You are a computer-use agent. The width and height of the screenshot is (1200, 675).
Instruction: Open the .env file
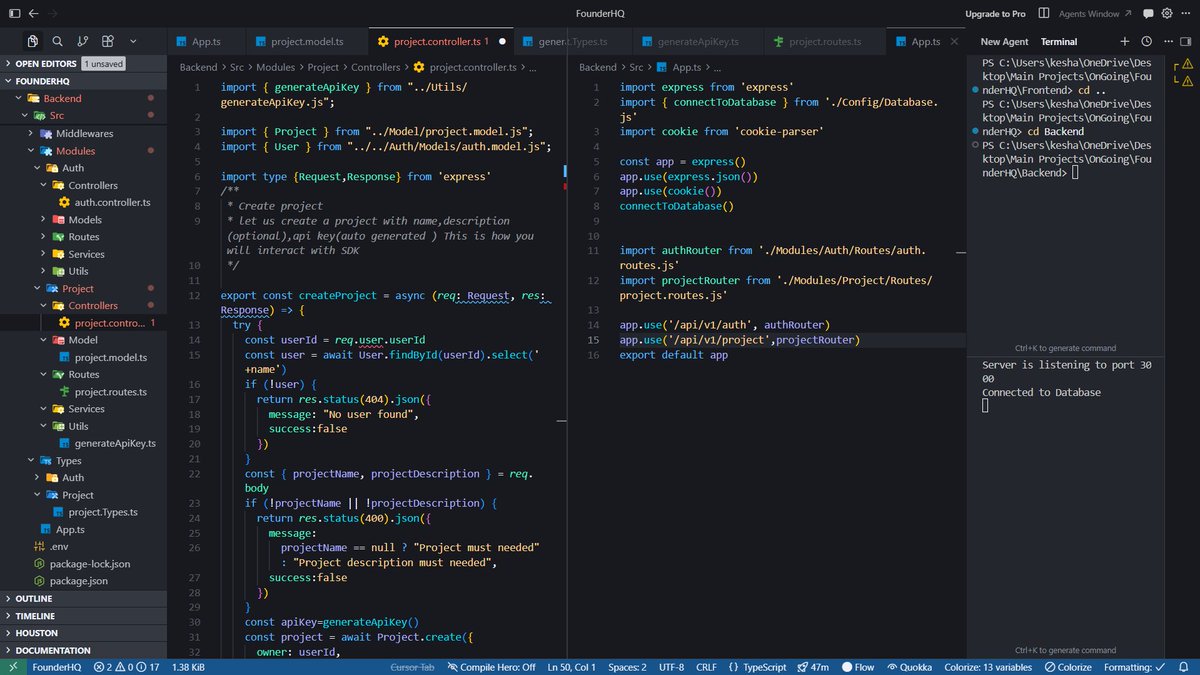point(83,546)
